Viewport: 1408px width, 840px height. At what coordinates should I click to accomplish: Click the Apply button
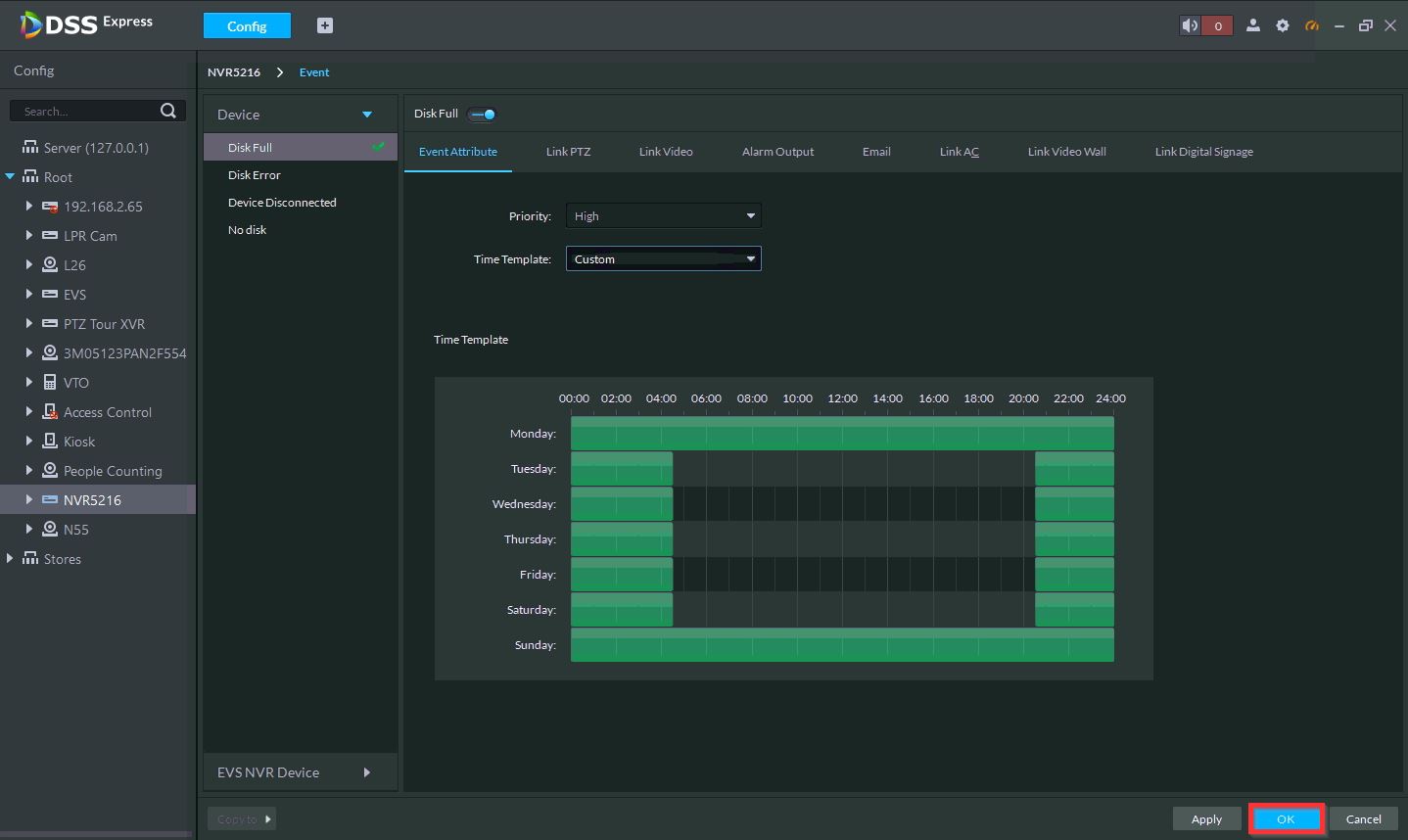pos(1206,819)
